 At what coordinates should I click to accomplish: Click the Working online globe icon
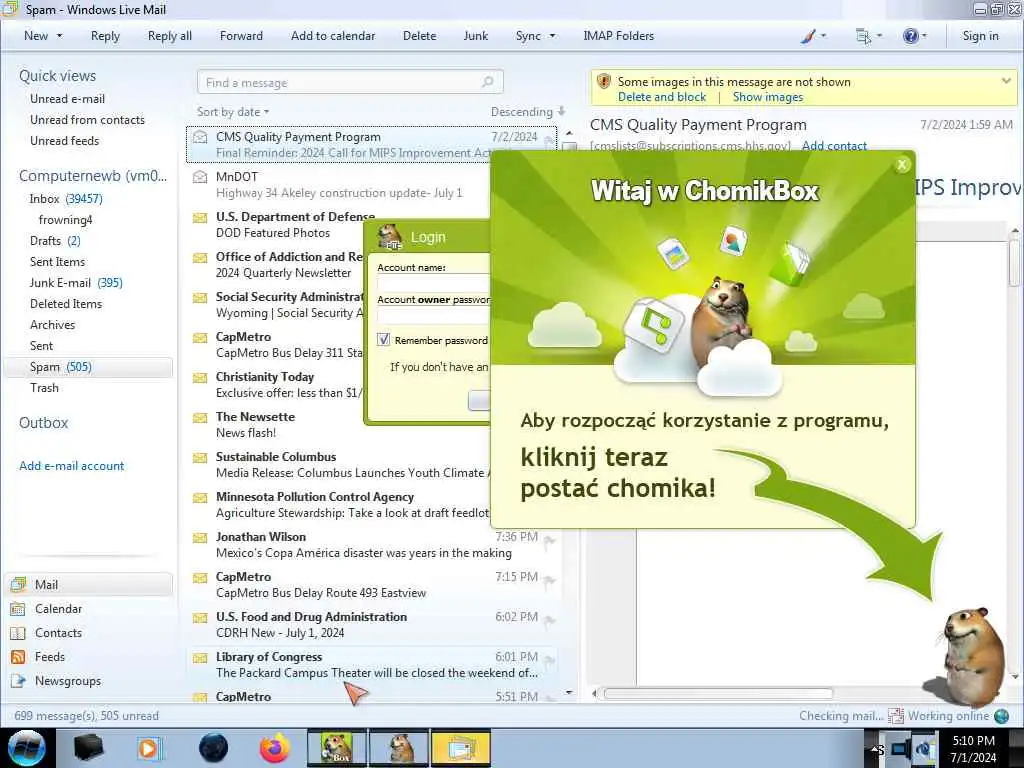(x=1001, y=716)
